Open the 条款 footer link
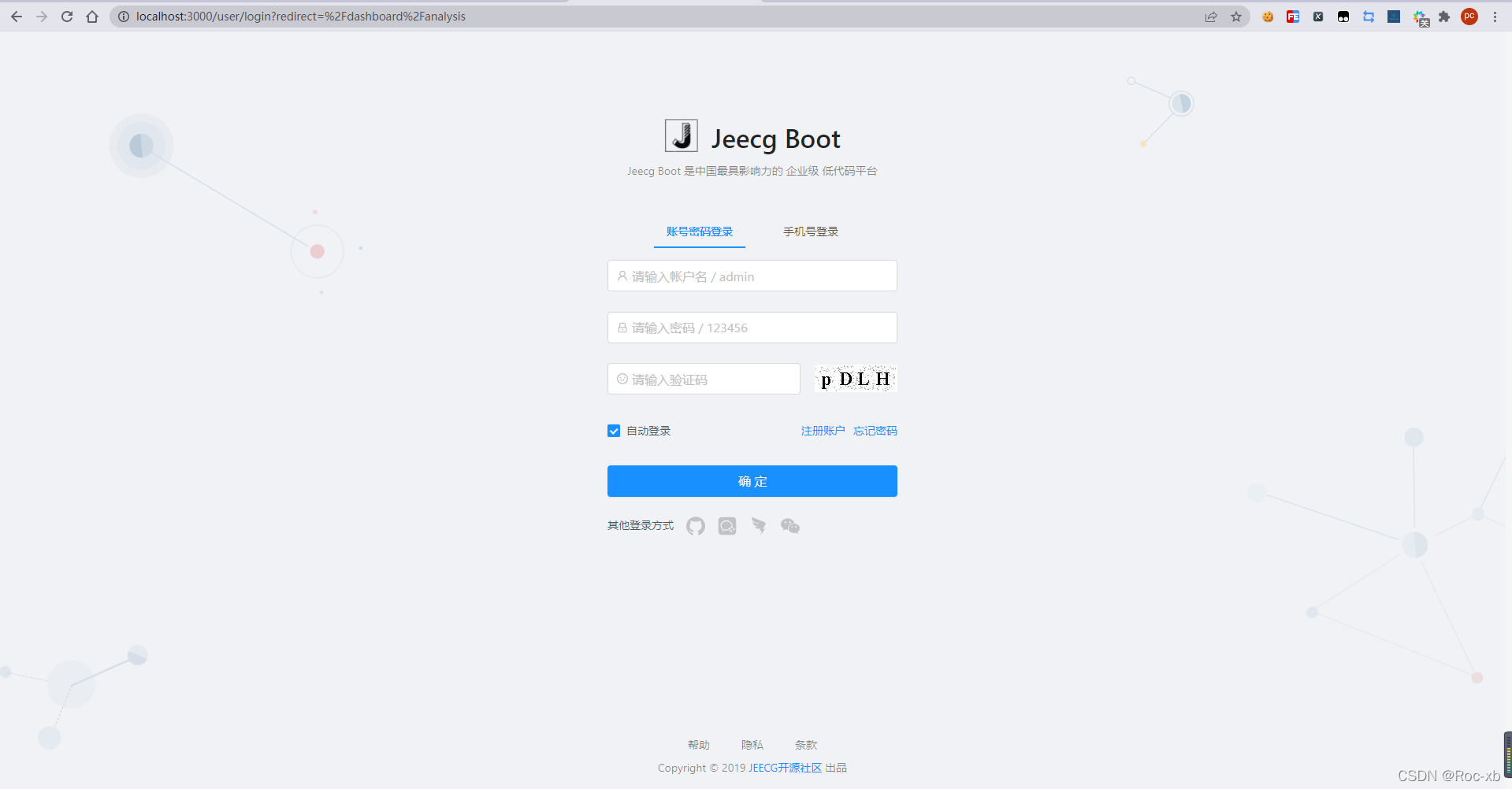Screen dimensions: 1512x789 click(x=806, y=745)
